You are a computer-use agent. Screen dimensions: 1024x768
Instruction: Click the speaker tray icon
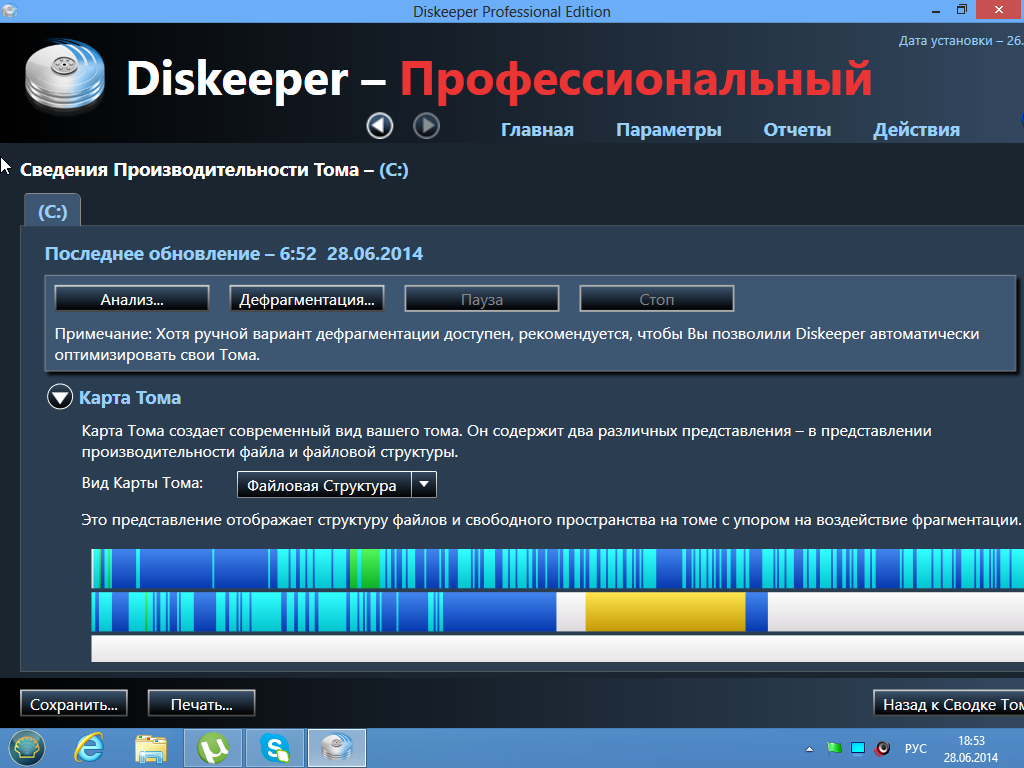pos(882,748)
